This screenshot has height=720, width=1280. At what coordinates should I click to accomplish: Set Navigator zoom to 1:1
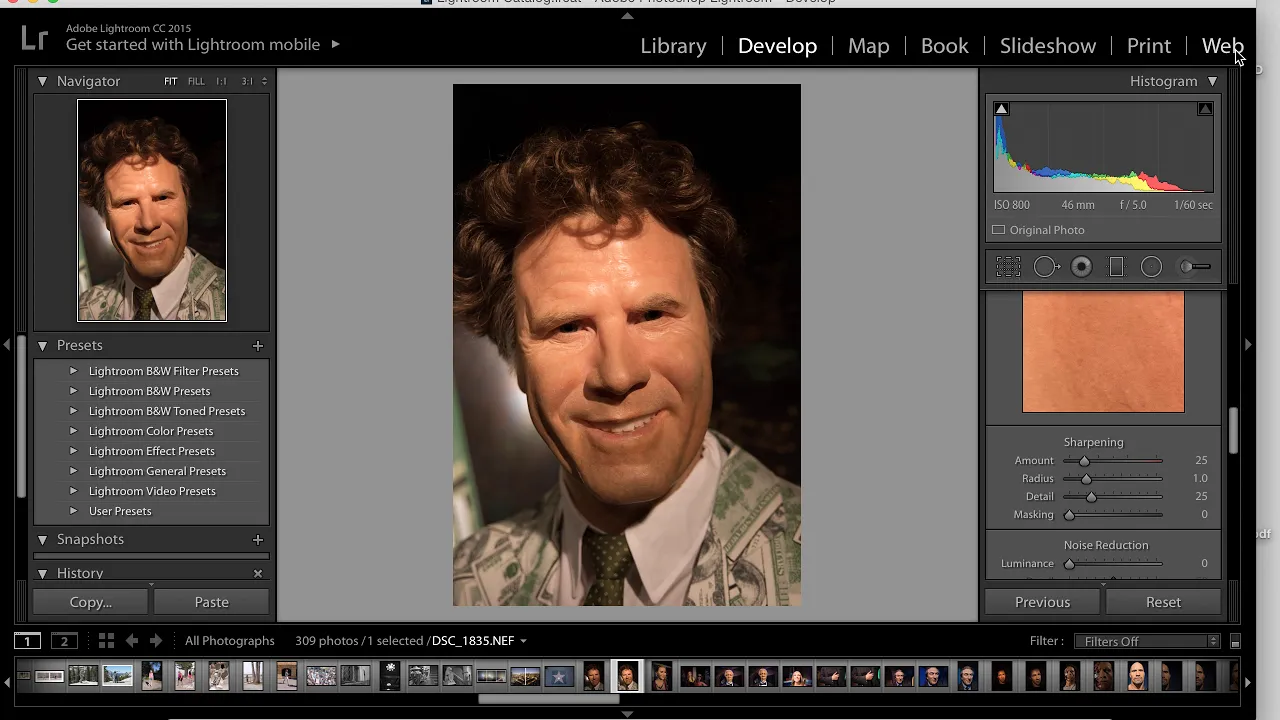221,82
